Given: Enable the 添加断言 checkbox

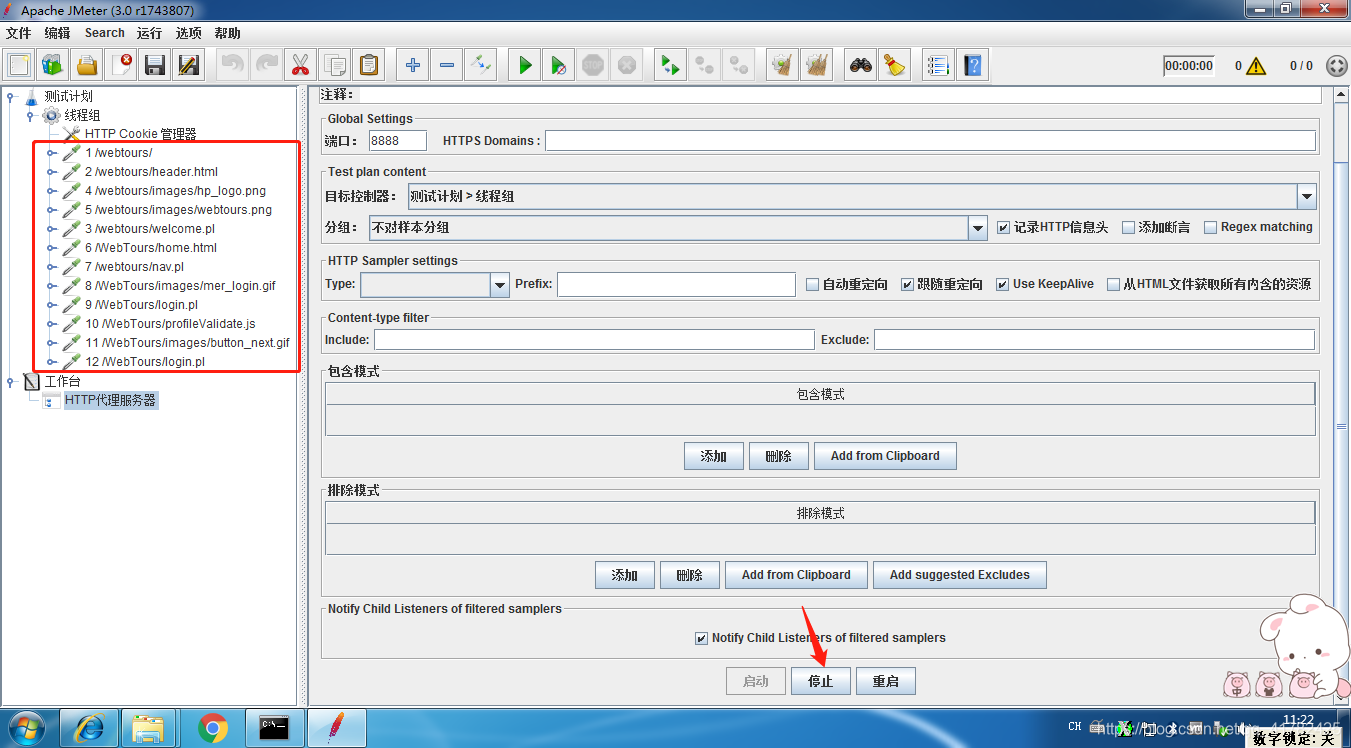Looking at the screenshot, I should [x=1128, y=228].
